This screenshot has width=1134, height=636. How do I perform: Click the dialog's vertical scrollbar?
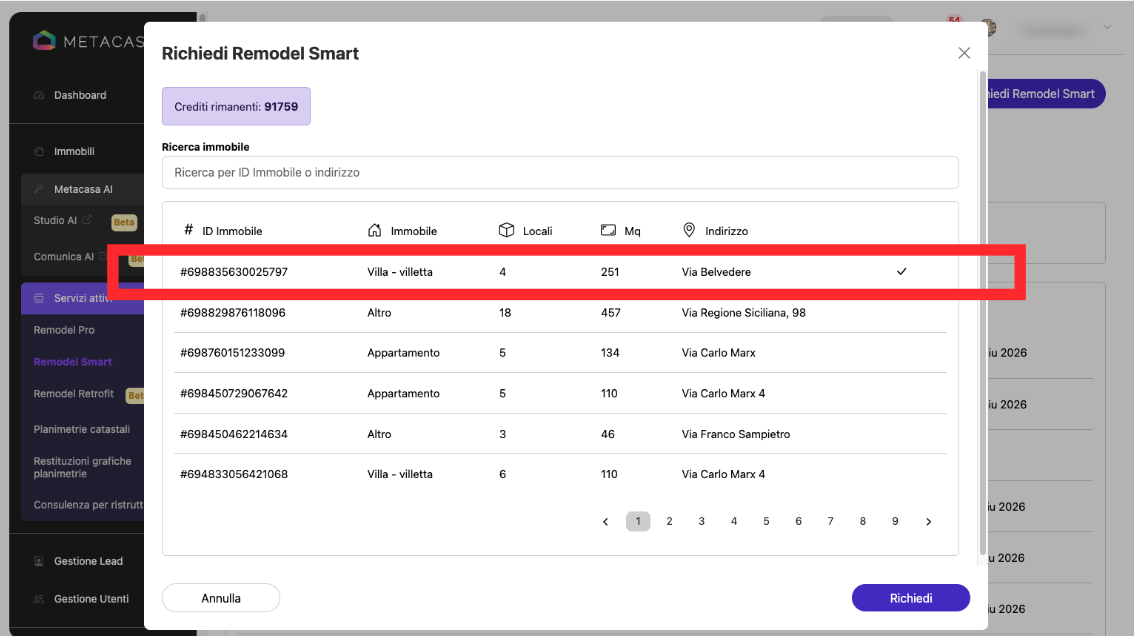pyautogui.click(x=982, y=311)
